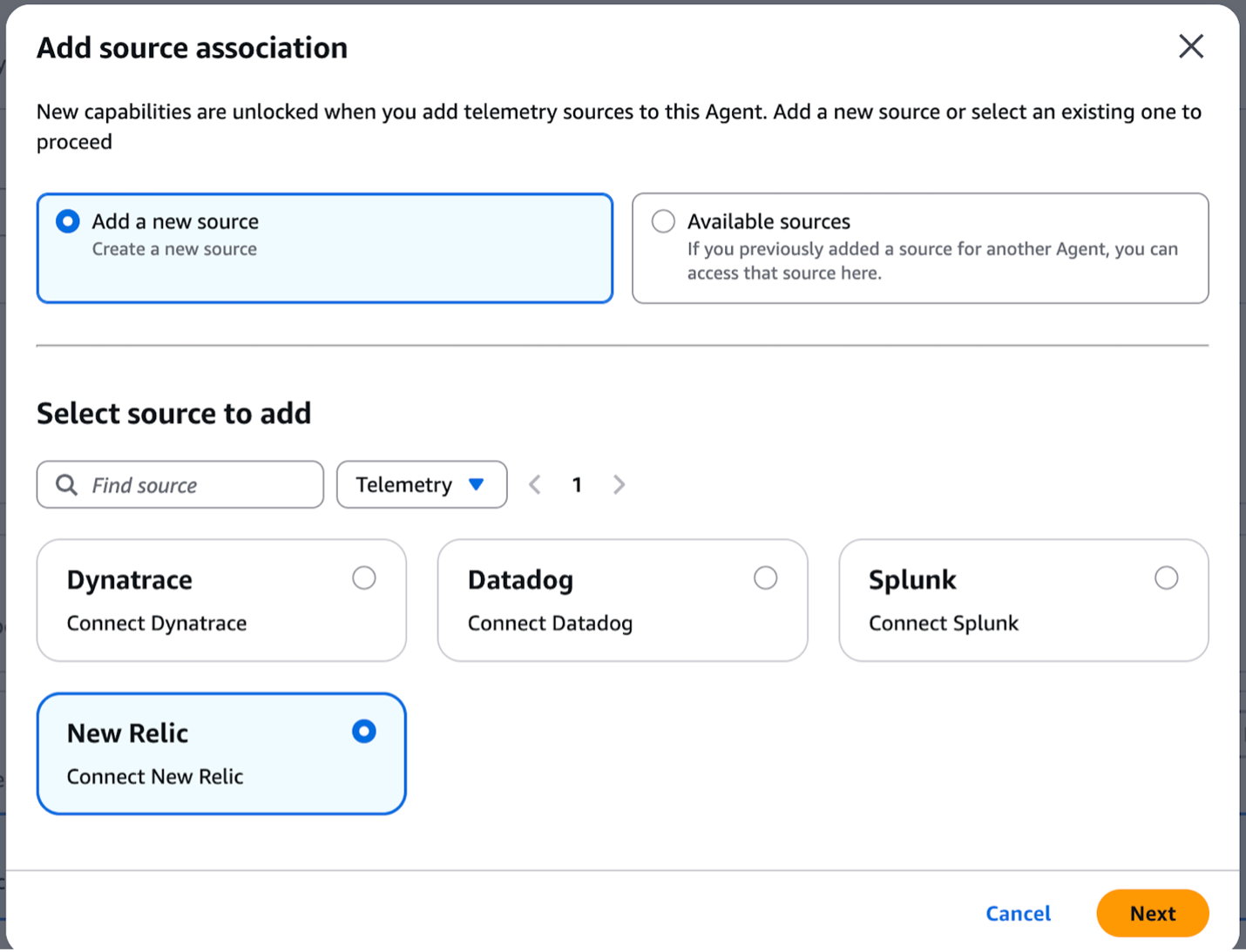
Task: Select the Connect Splunk card
Action: 1023,600
